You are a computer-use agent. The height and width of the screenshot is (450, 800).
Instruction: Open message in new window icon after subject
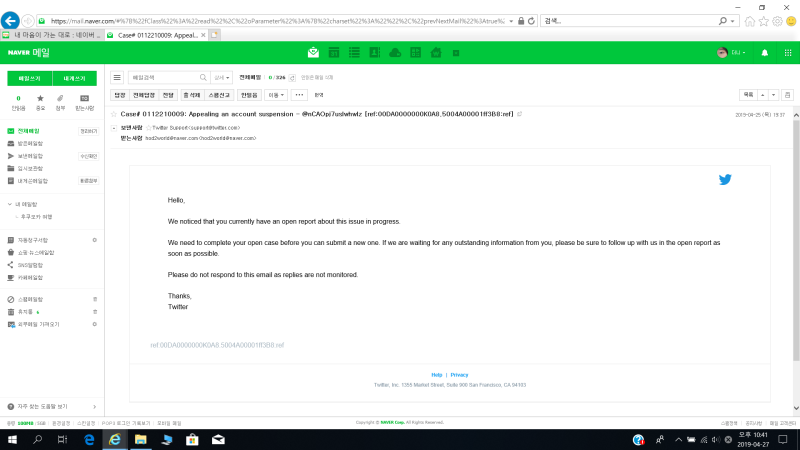tap(519, 114)
